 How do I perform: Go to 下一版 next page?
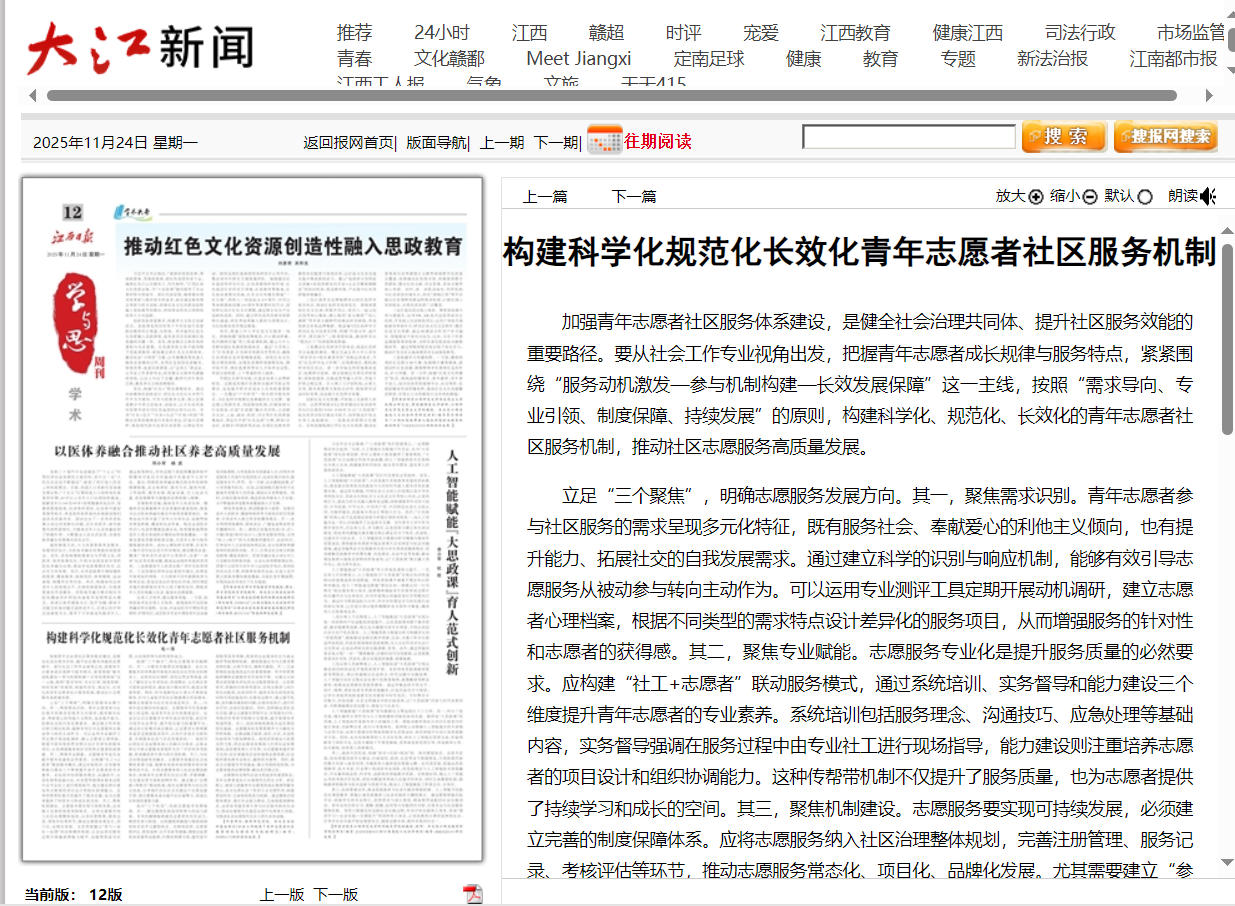[336, 894]
